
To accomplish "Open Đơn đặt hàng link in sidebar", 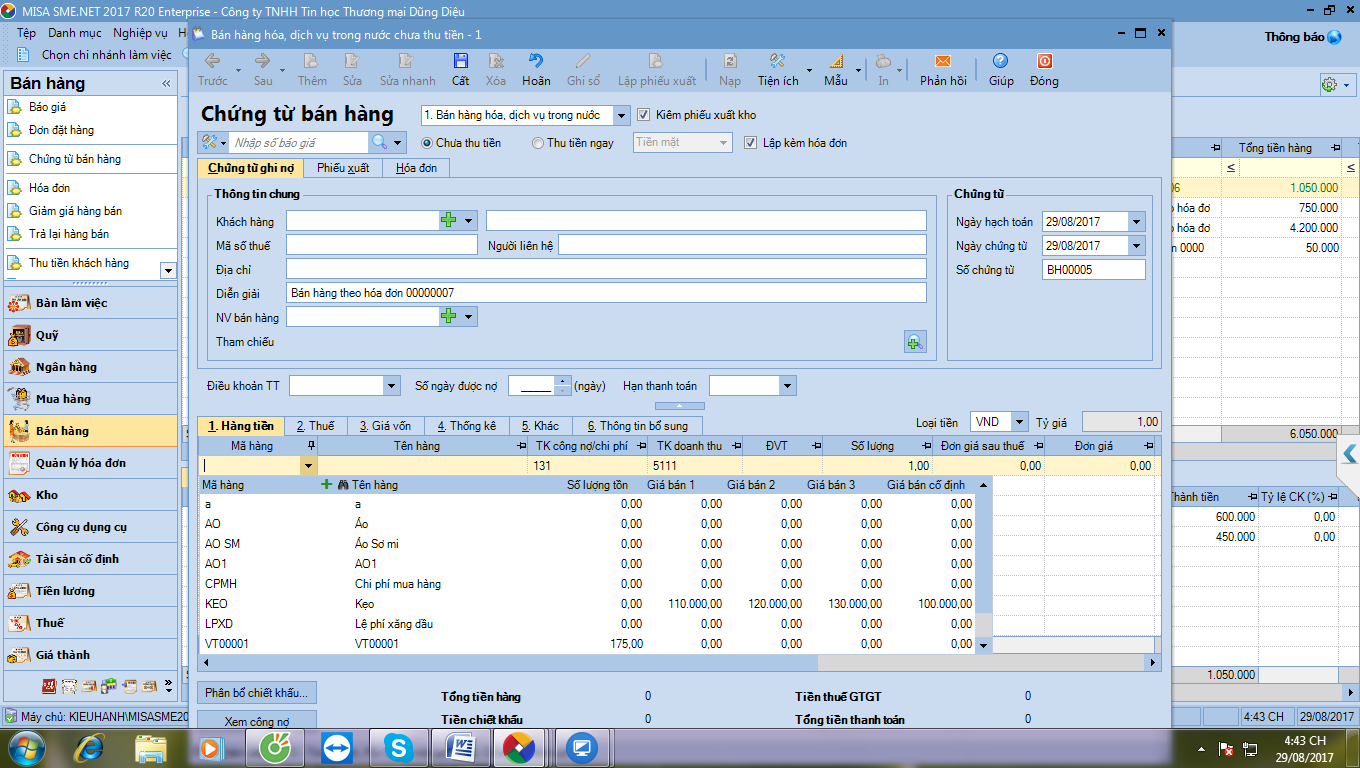I will pyautogui.click(x=62, y=130).
